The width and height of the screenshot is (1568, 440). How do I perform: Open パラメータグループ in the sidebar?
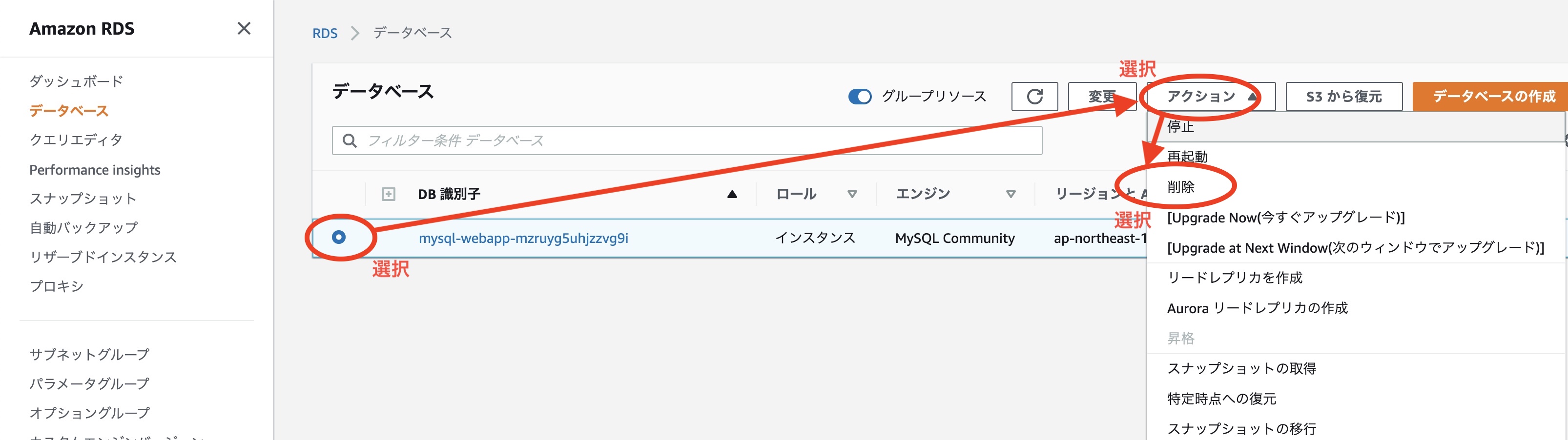(x=89, y=383)
